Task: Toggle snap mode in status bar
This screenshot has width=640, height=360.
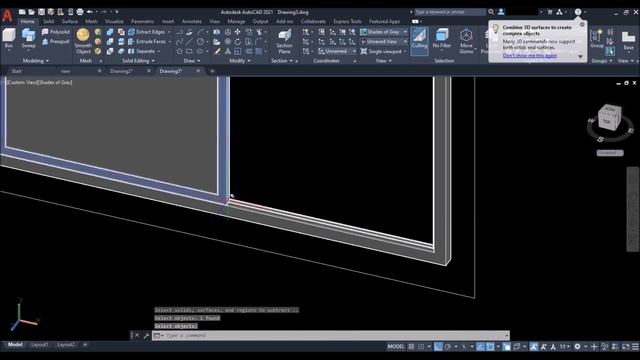Action: tap(422, 347)
